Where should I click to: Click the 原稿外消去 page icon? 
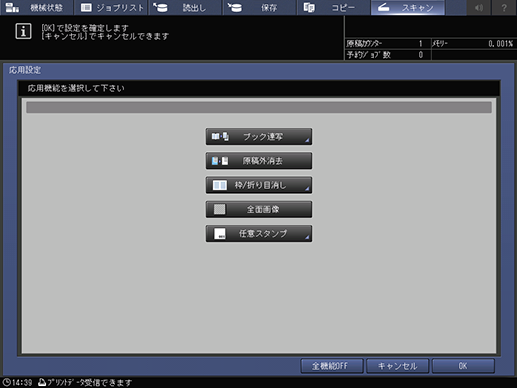pyautogui.click(x=220, y=161)
